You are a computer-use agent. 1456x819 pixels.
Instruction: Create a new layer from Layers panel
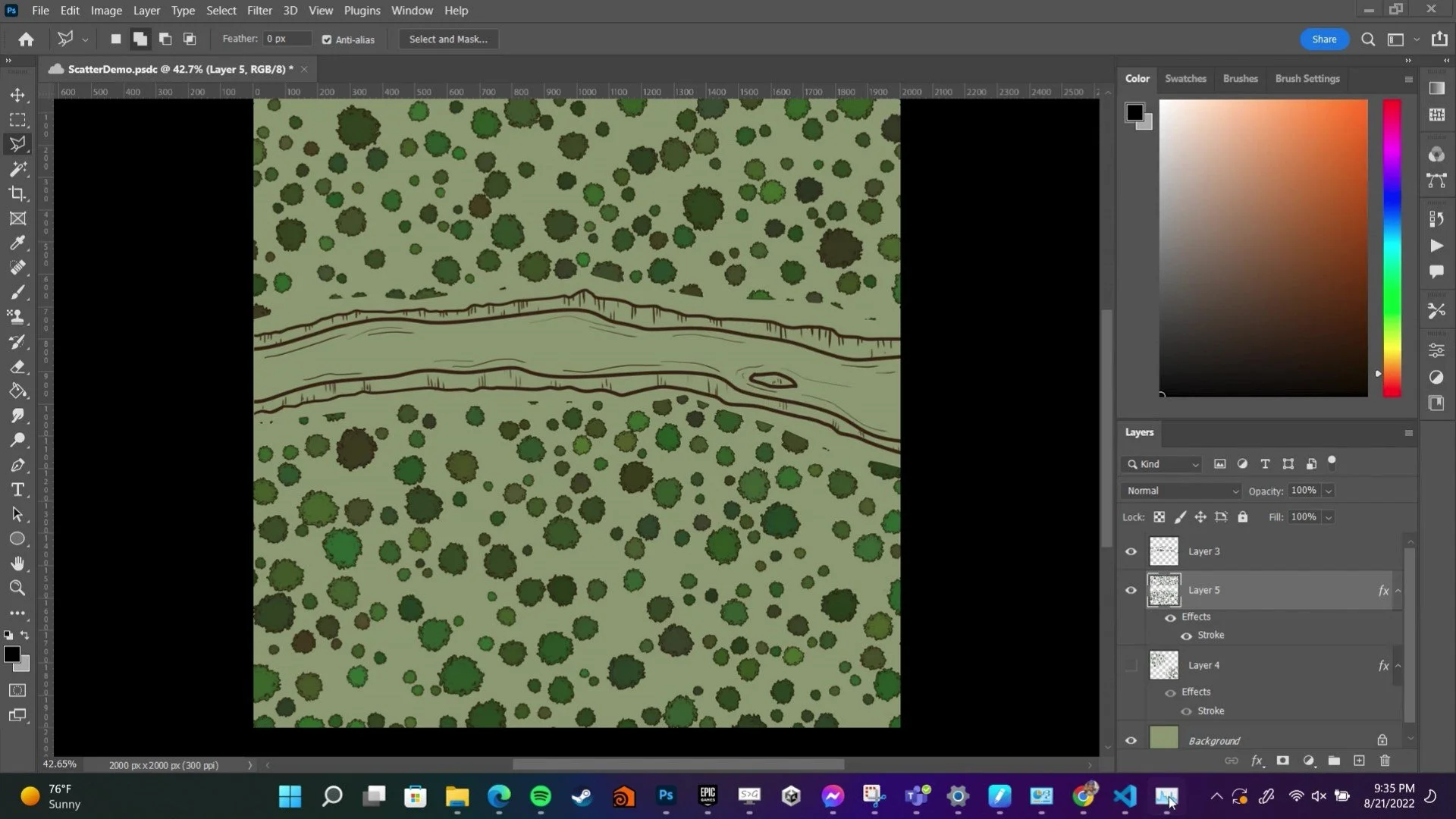(1359, 761)
